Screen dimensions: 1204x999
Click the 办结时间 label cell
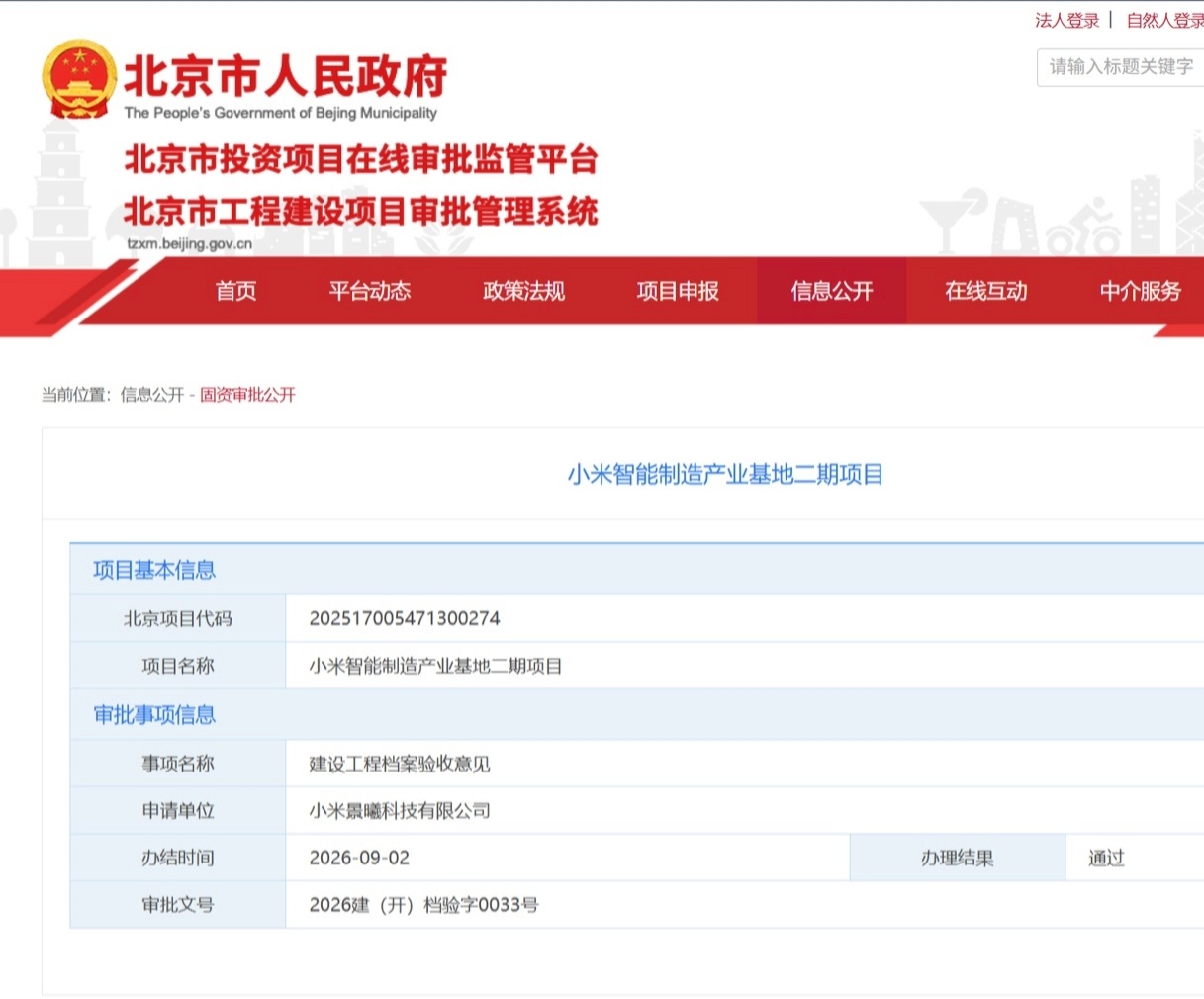coord(178,858)
